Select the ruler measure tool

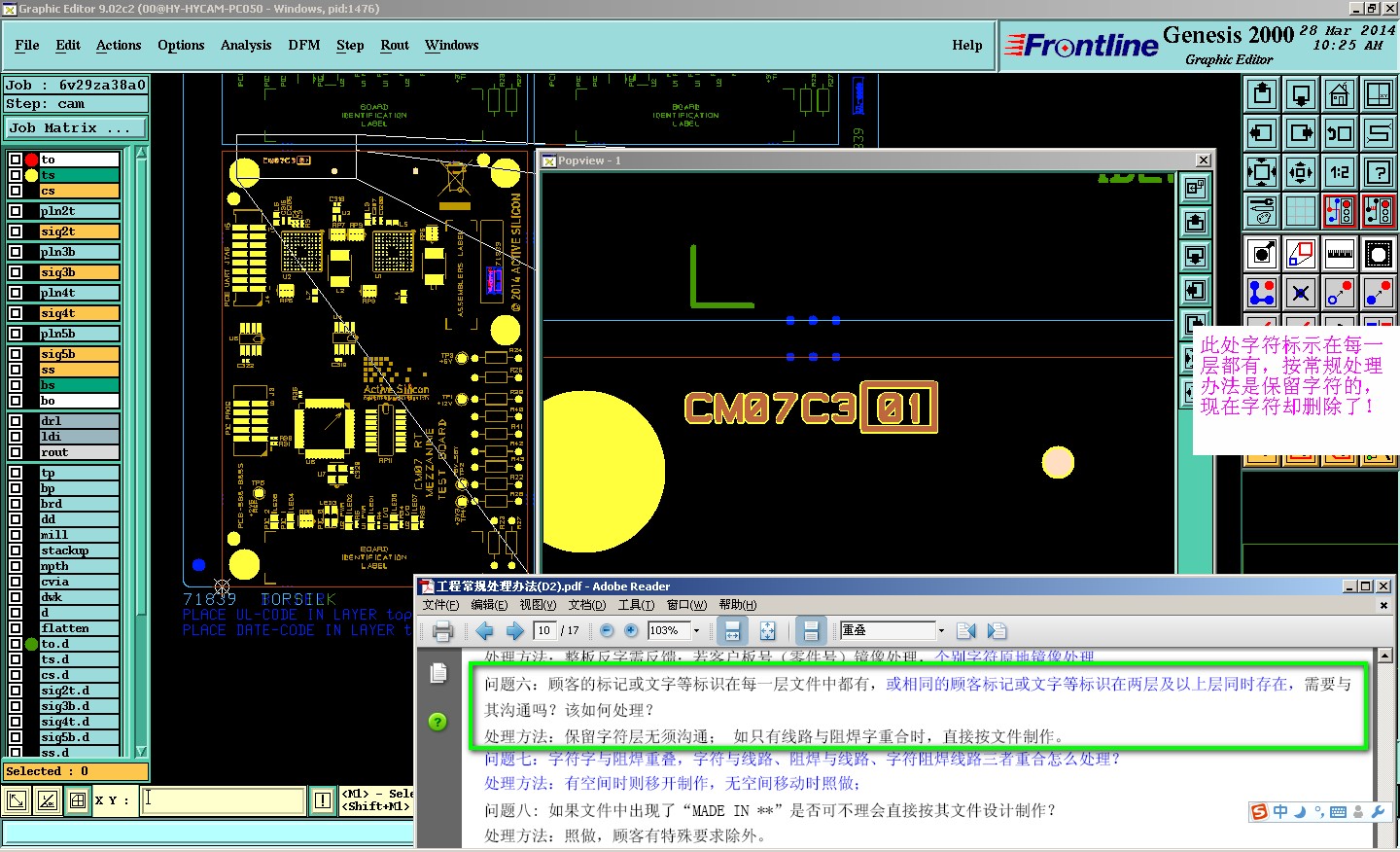(1340, 254)
